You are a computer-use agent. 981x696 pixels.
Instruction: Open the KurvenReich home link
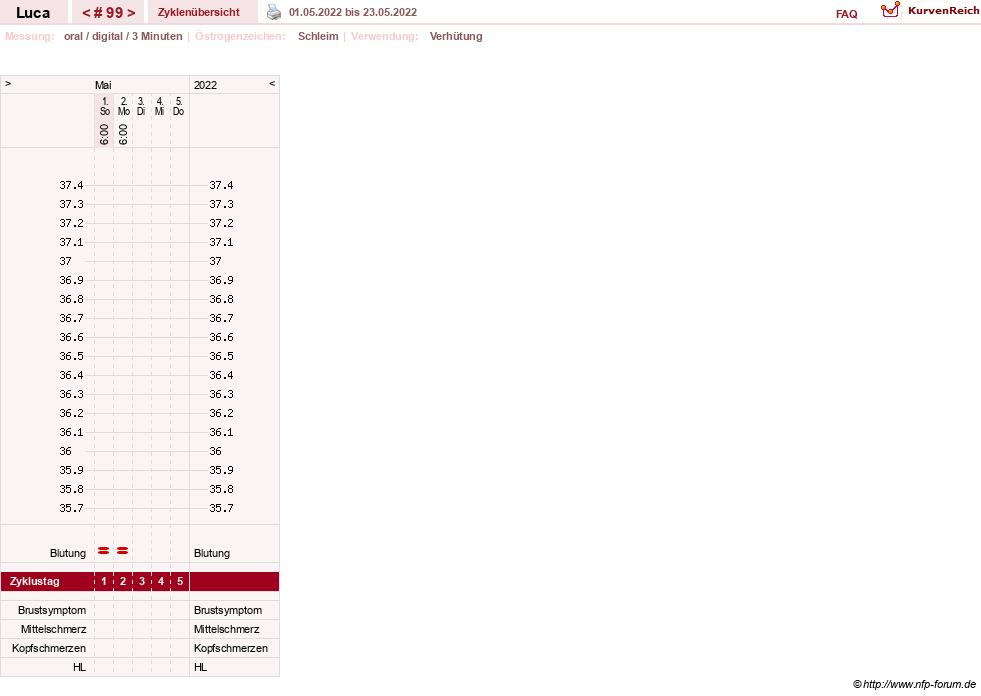pos(943,11)
